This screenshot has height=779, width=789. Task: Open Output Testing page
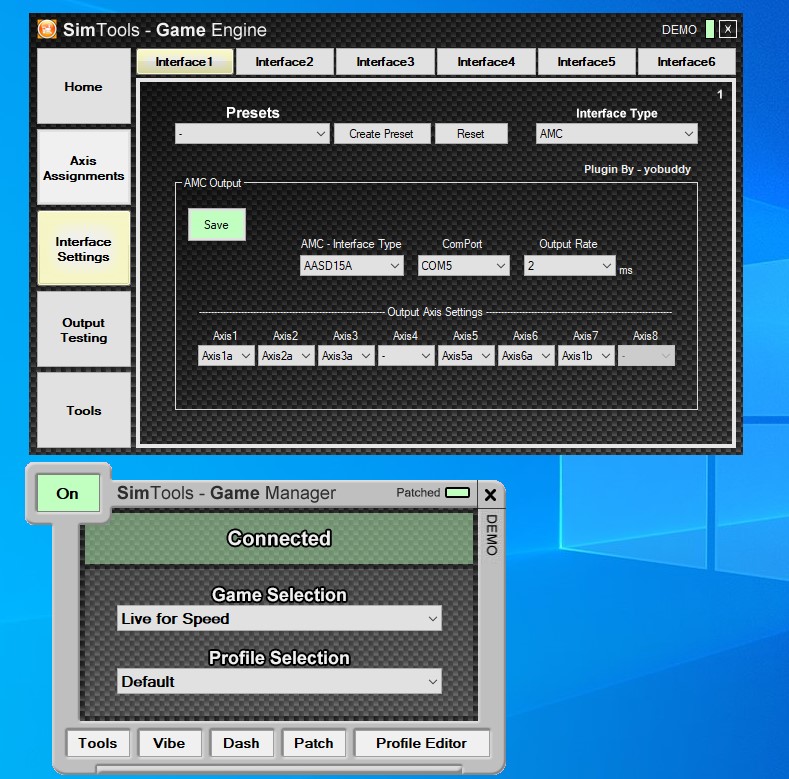[84, 330]
